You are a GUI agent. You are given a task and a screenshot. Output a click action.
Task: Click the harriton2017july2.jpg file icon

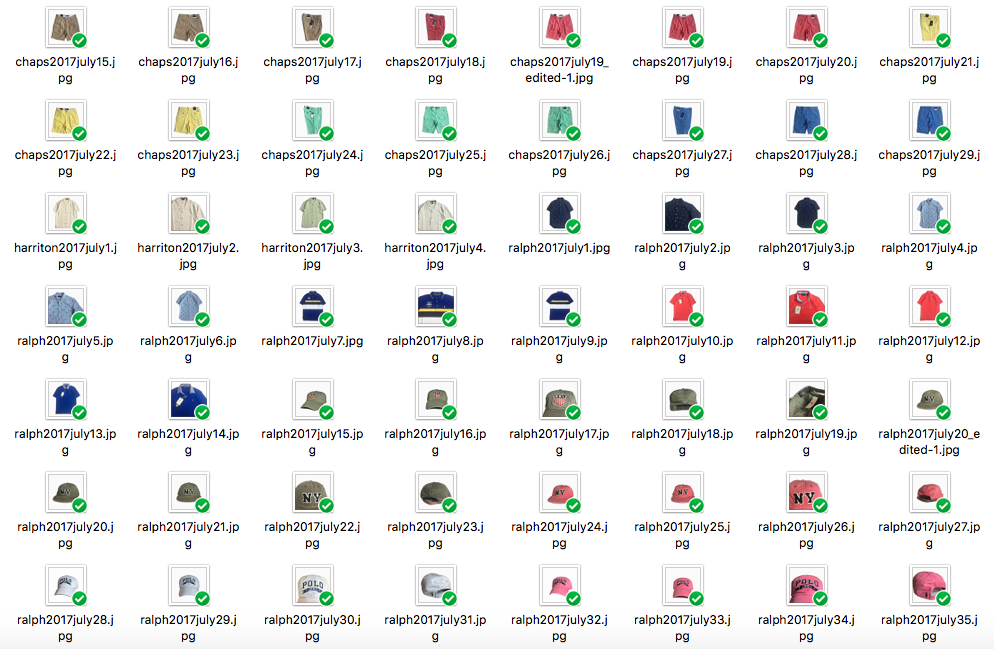click(188, 214)
